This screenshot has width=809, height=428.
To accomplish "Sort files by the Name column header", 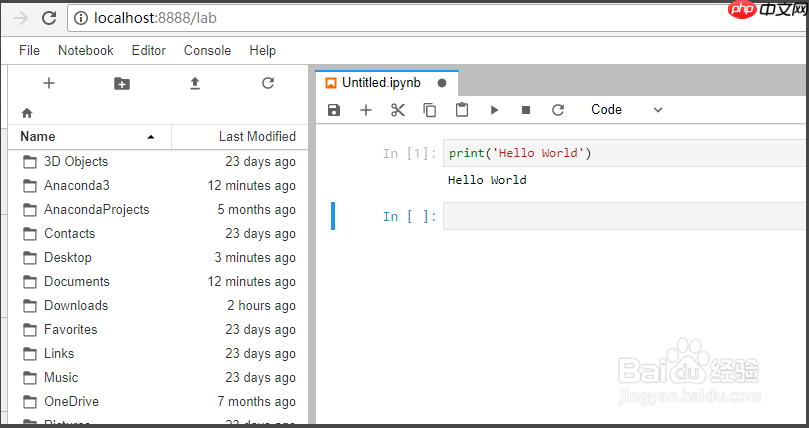I will [38, 137].
